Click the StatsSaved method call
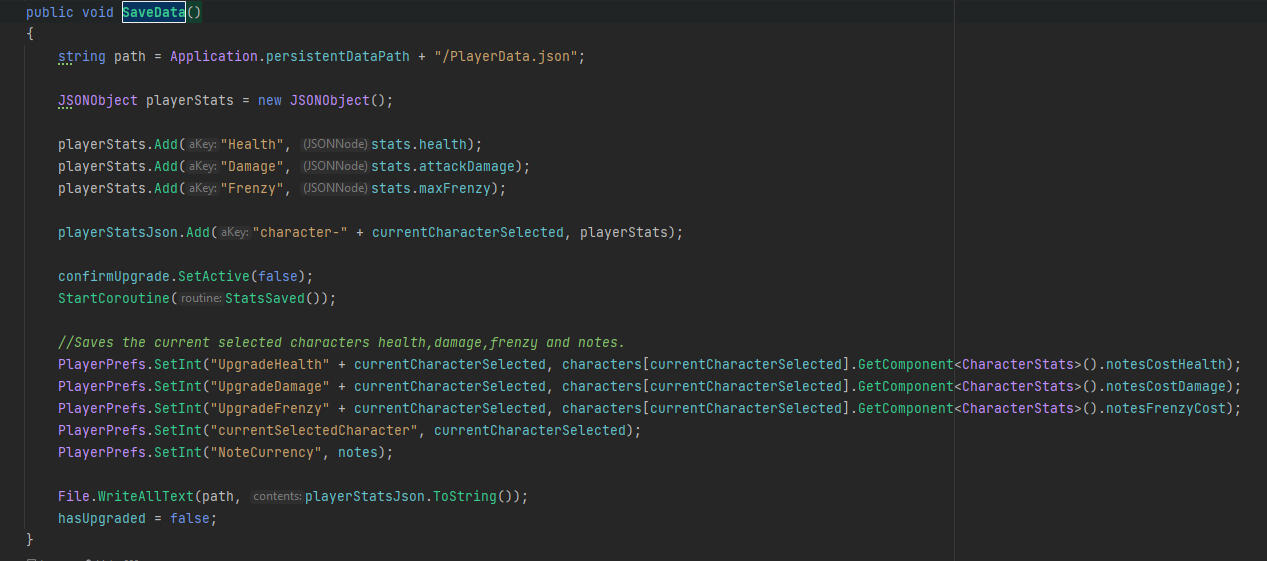The width and height of the screenshot is (1267, 561). pyautogui.click(x=273, y=298)
